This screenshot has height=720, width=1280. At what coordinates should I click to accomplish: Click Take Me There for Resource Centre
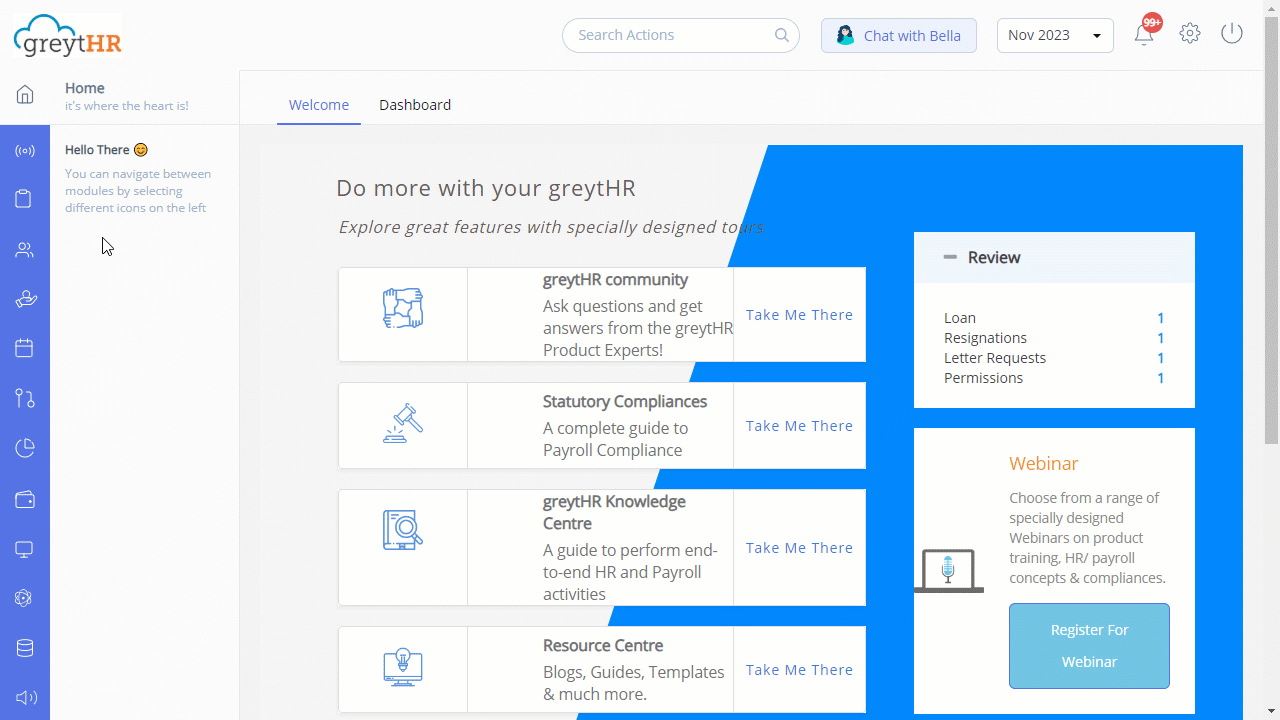click(x=799, y=670)
